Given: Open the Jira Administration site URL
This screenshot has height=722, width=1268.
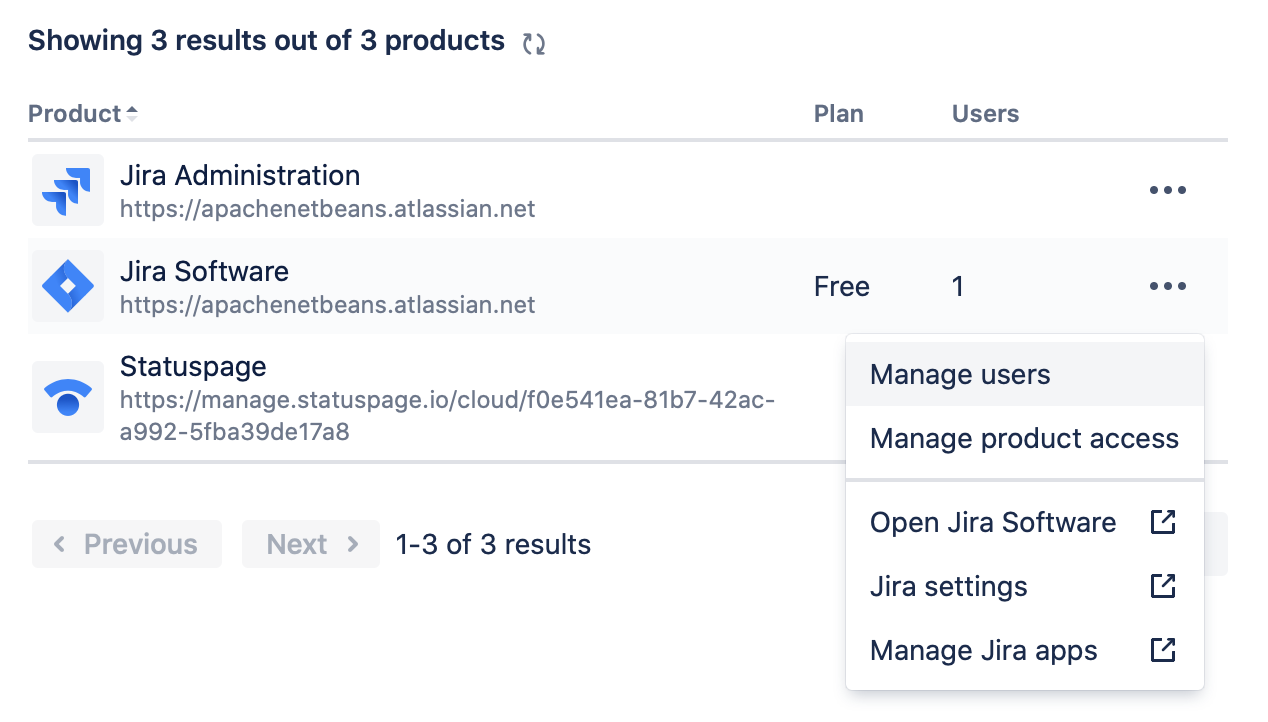Looking at the screenshot, I should pyautogui.click(x=327, y=210).
